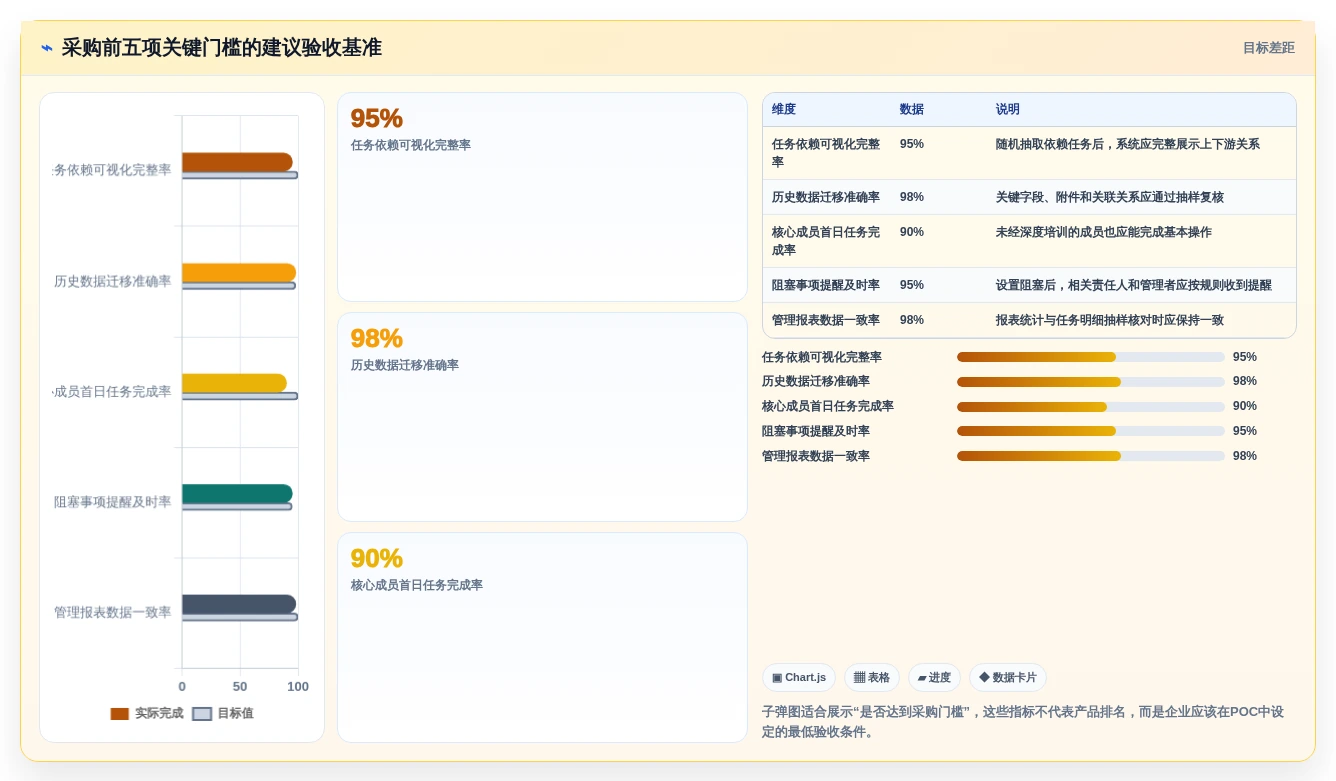
Task: Click the table row 管理报表数据一致率
Action: [1029, 320]
